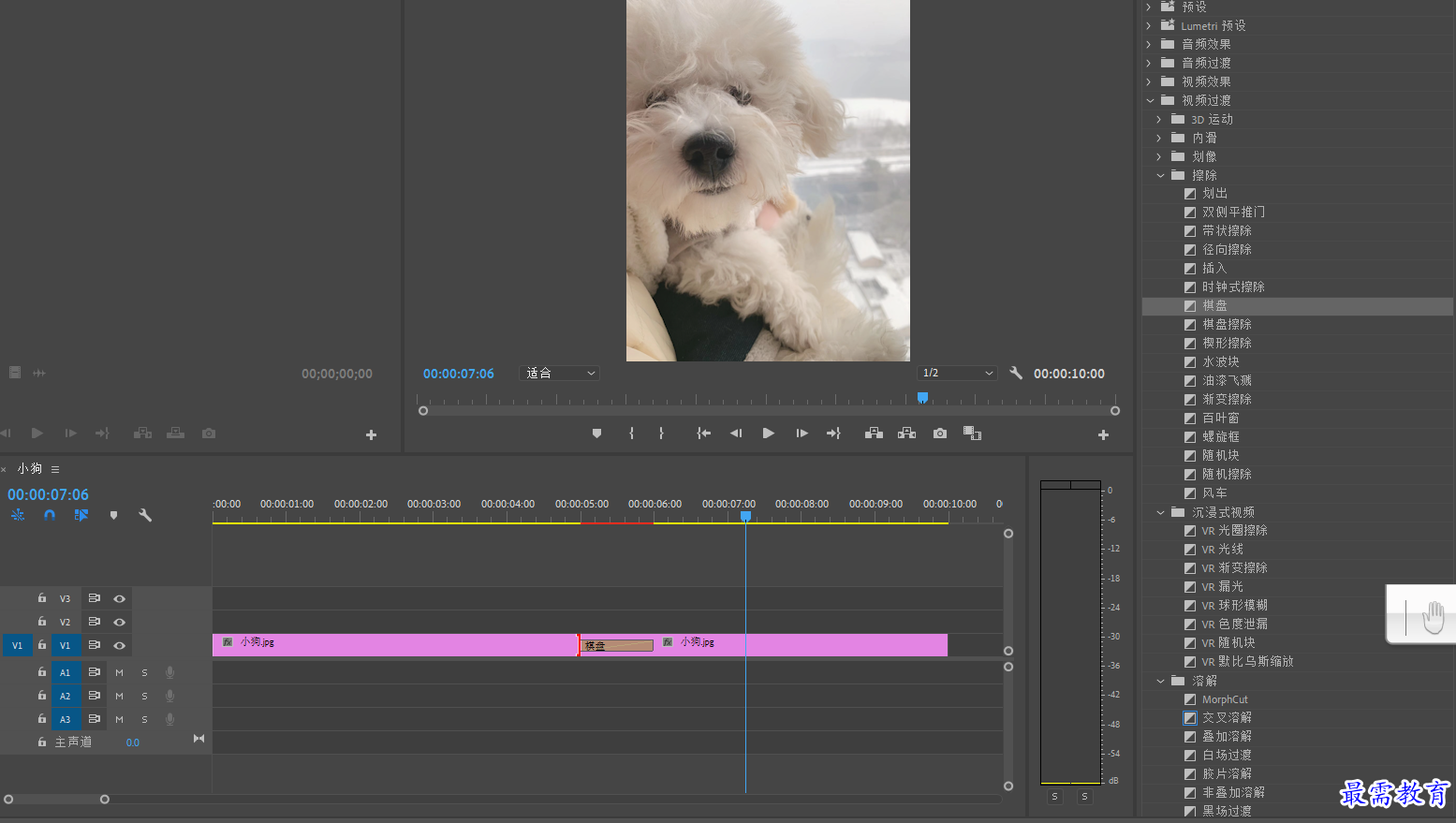This screenshot has height=823, width=1456.
Task: Mute audio track A1
Action: tap(119, 672)
